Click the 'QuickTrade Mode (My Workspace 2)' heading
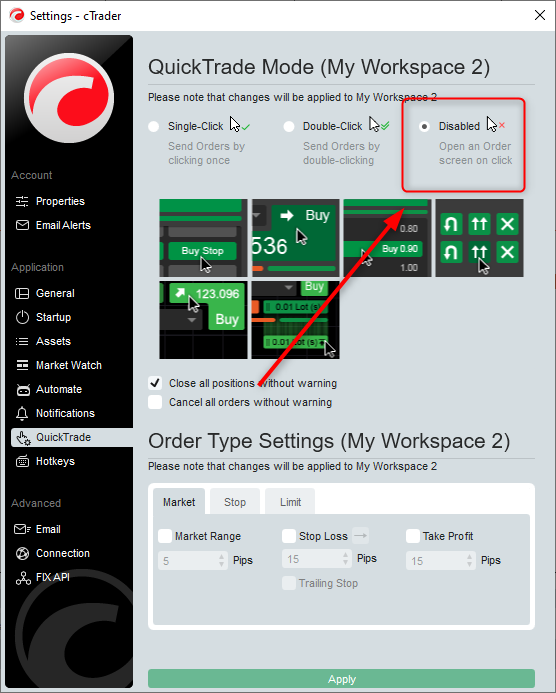The width and height of the screenshot is (556, 693). coord(319,67)
